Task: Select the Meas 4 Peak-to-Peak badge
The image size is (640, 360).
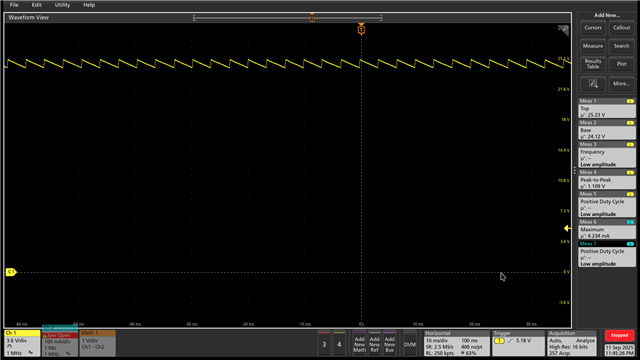Action: point(607,180)
